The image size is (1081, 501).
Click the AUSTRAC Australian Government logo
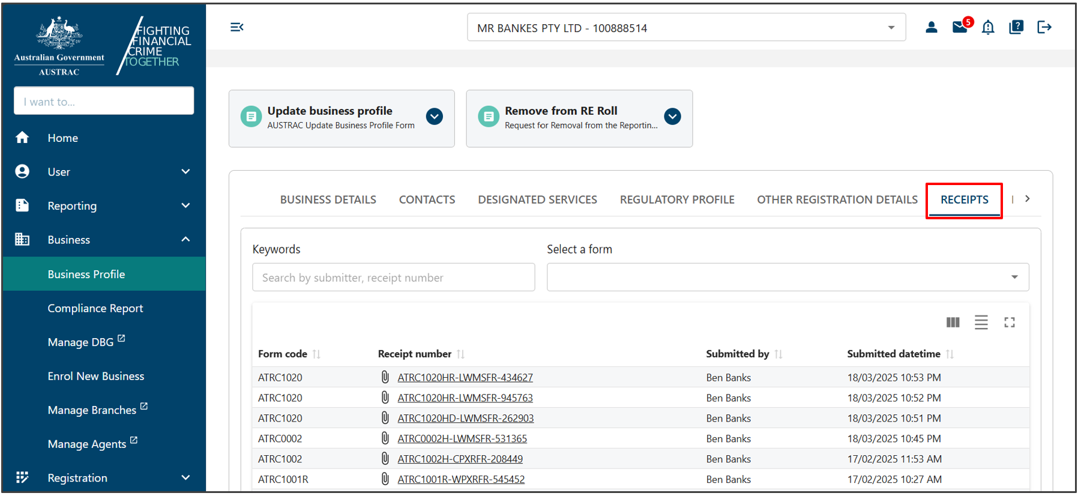click(60, 47)
